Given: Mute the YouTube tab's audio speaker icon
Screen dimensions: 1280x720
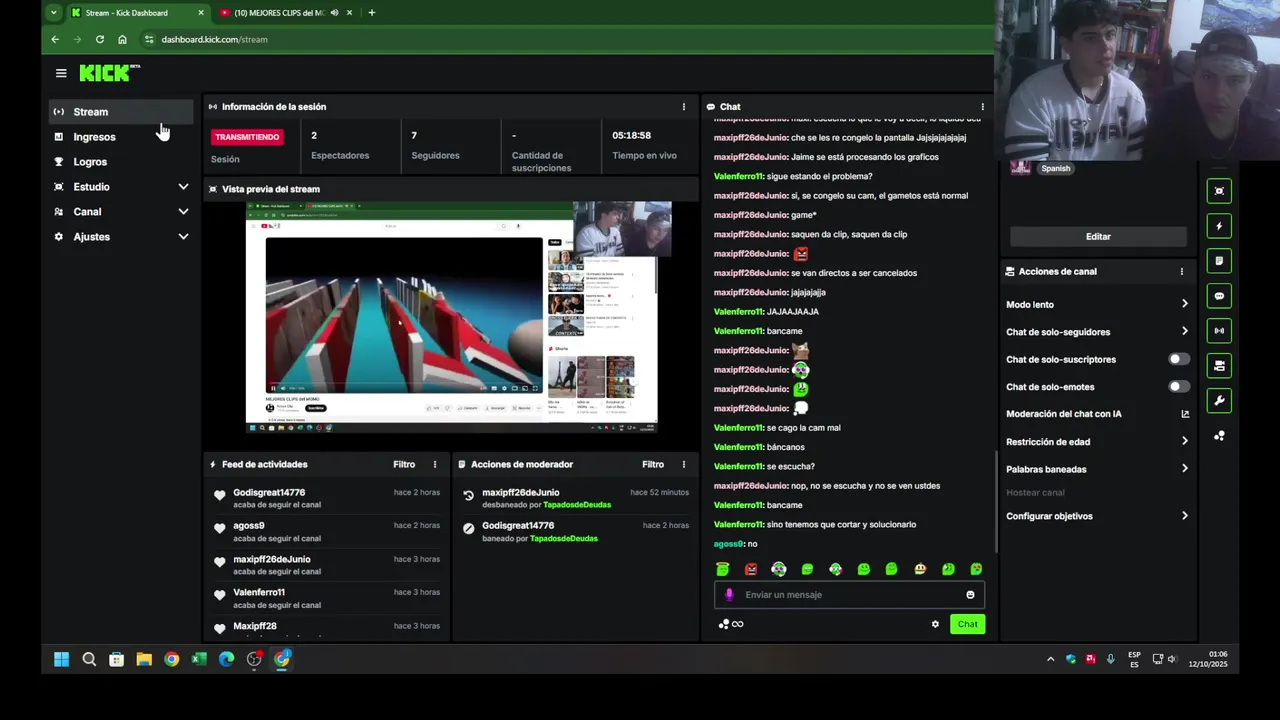Looking at the screenshot, I should pos(334,13).
